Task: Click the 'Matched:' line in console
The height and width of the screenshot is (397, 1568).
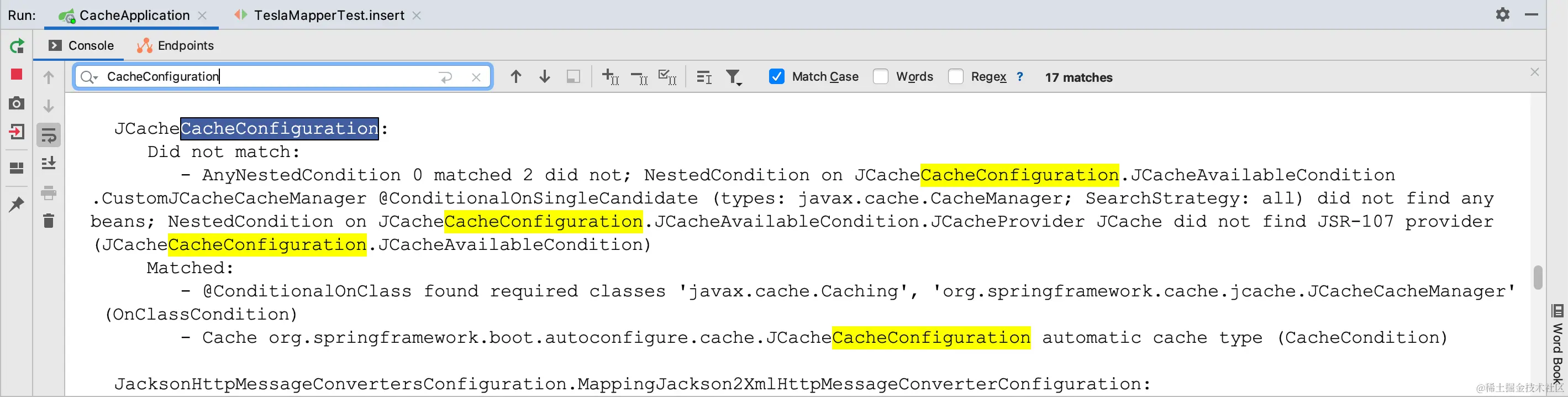Action: [190, 268]
